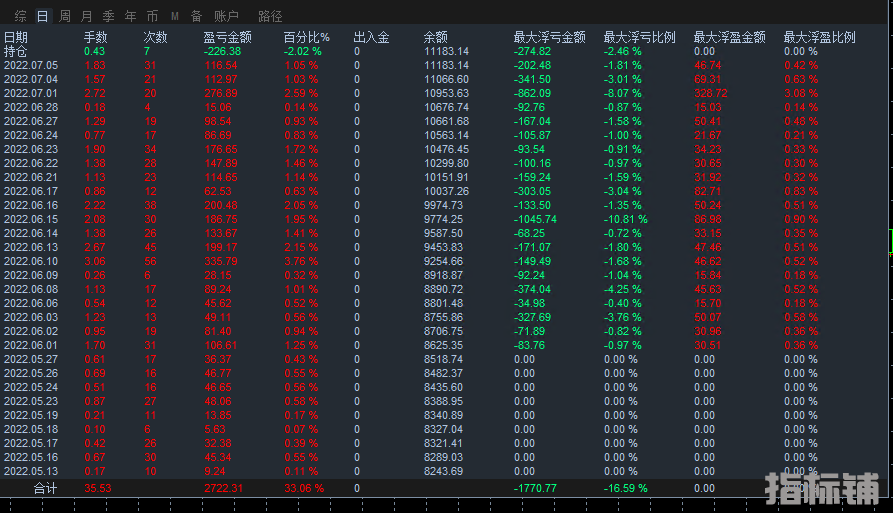
Task: Click the 百分比% column header
Action: pos(306,38)
